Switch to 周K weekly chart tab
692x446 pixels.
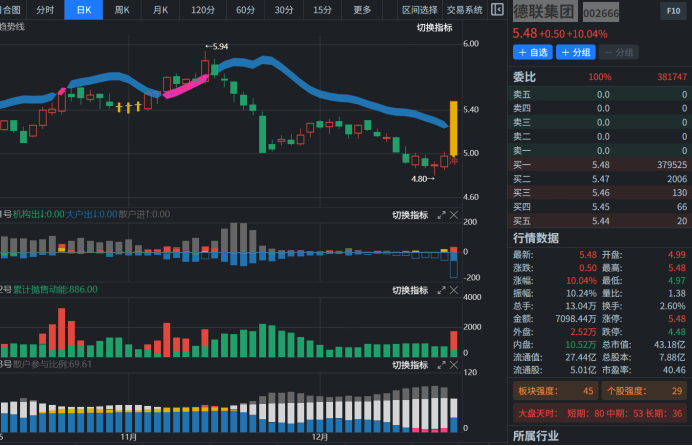click(122, 10)
